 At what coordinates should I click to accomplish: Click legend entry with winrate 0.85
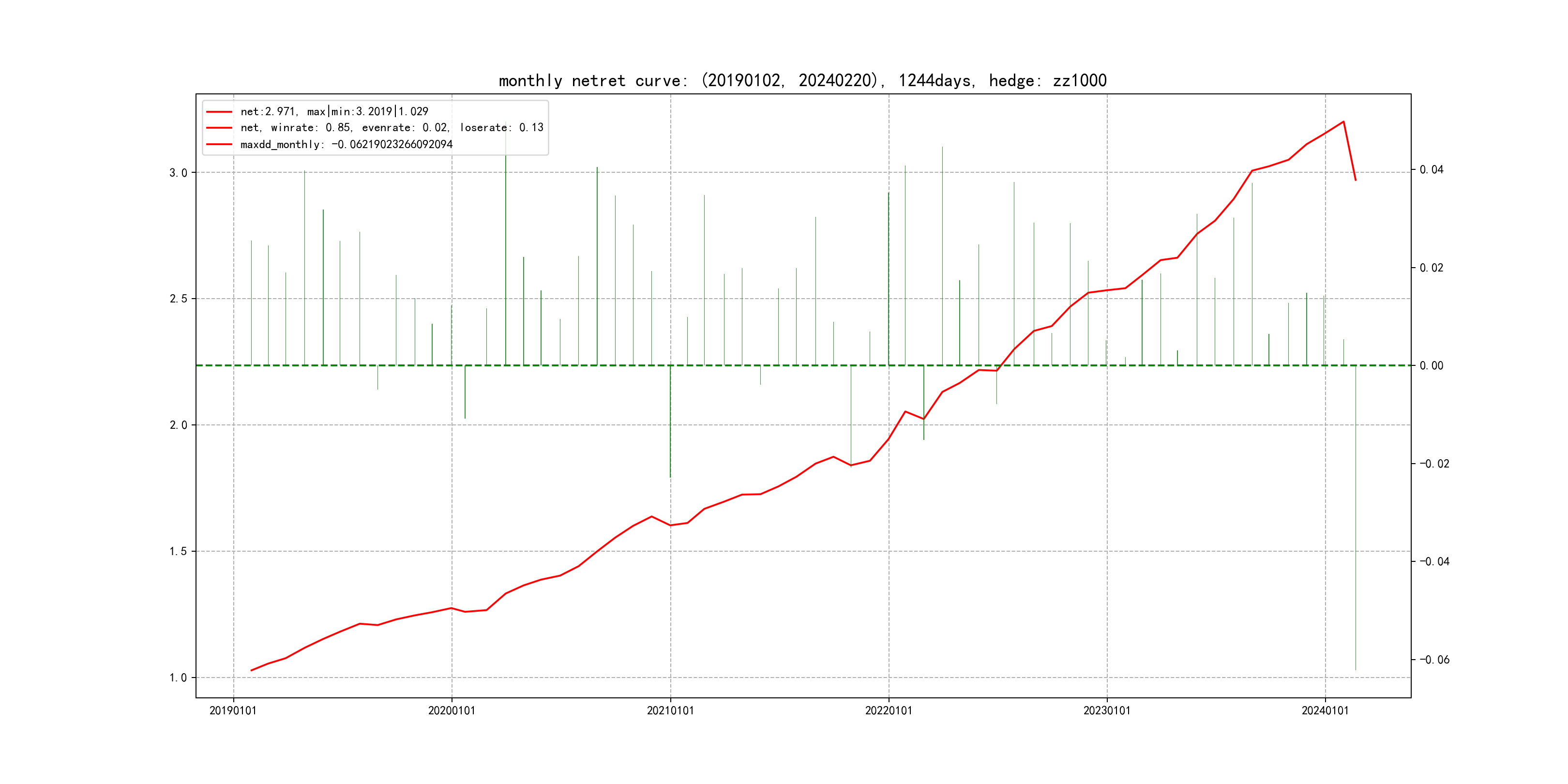coord(392,128)
